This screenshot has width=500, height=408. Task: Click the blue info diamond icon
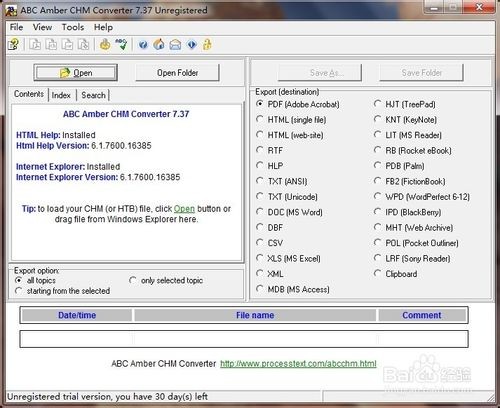(x=192, y=44)
